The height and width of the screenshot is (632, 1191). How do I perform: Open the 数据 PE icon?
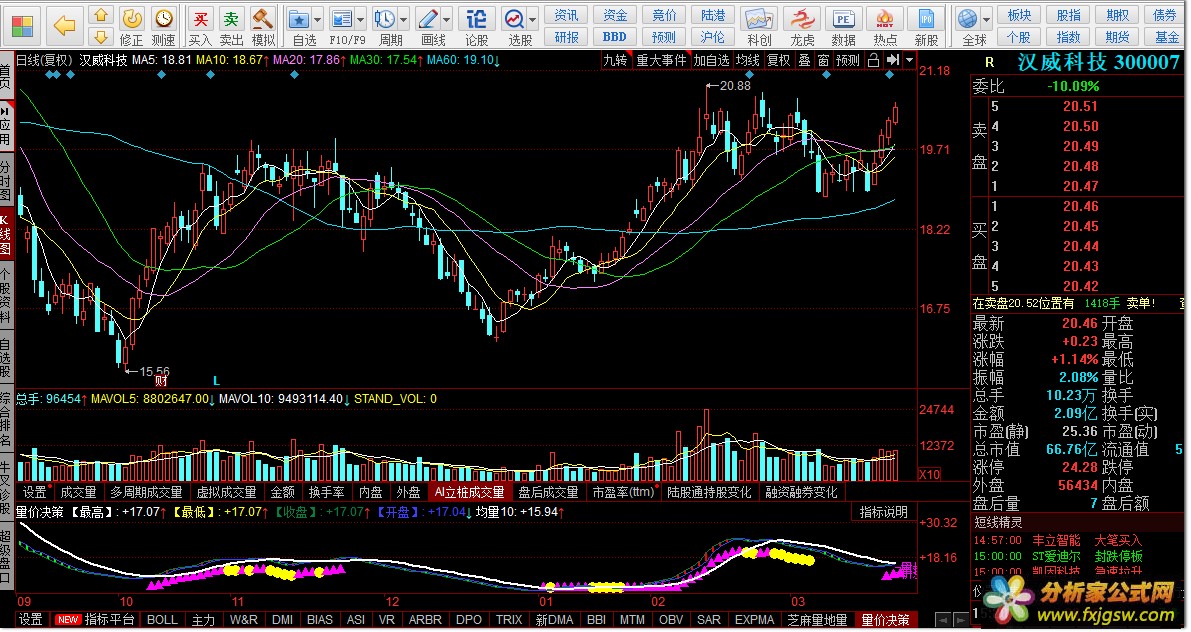(x=843, y=19)
